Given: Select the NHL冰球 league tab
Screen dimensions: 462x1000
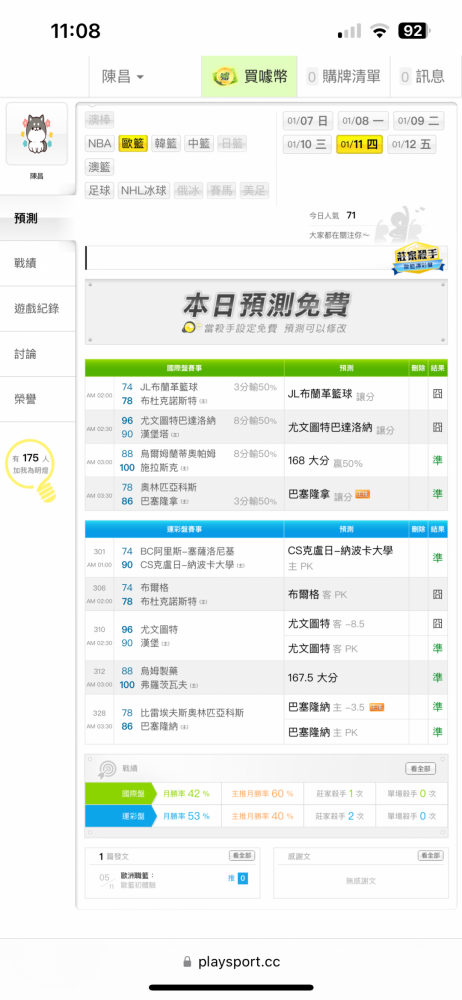Looking at the screenshot, I should (x=144, y=190).
